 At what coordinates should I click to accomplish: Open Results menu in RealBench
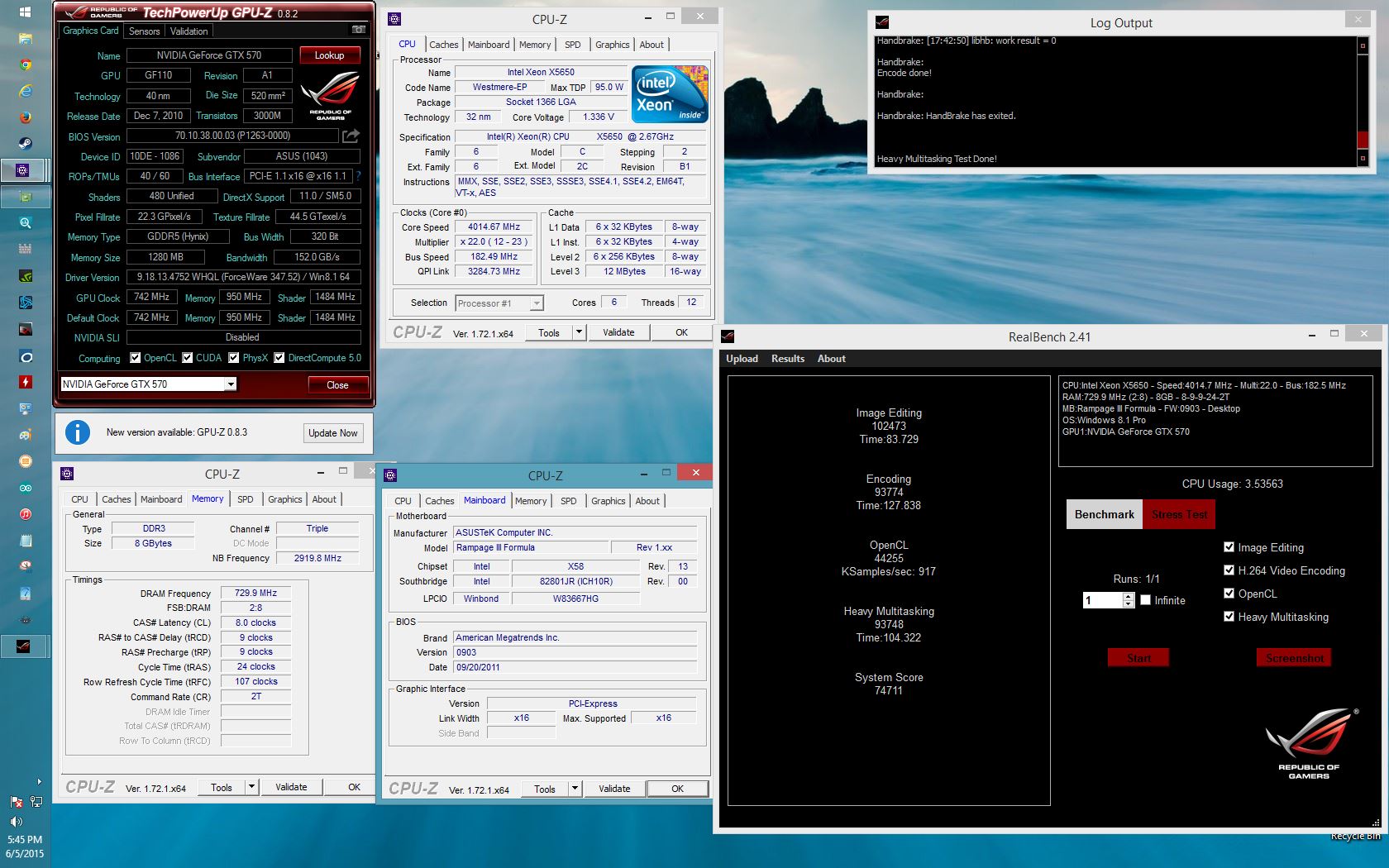(x=787, y=359)
